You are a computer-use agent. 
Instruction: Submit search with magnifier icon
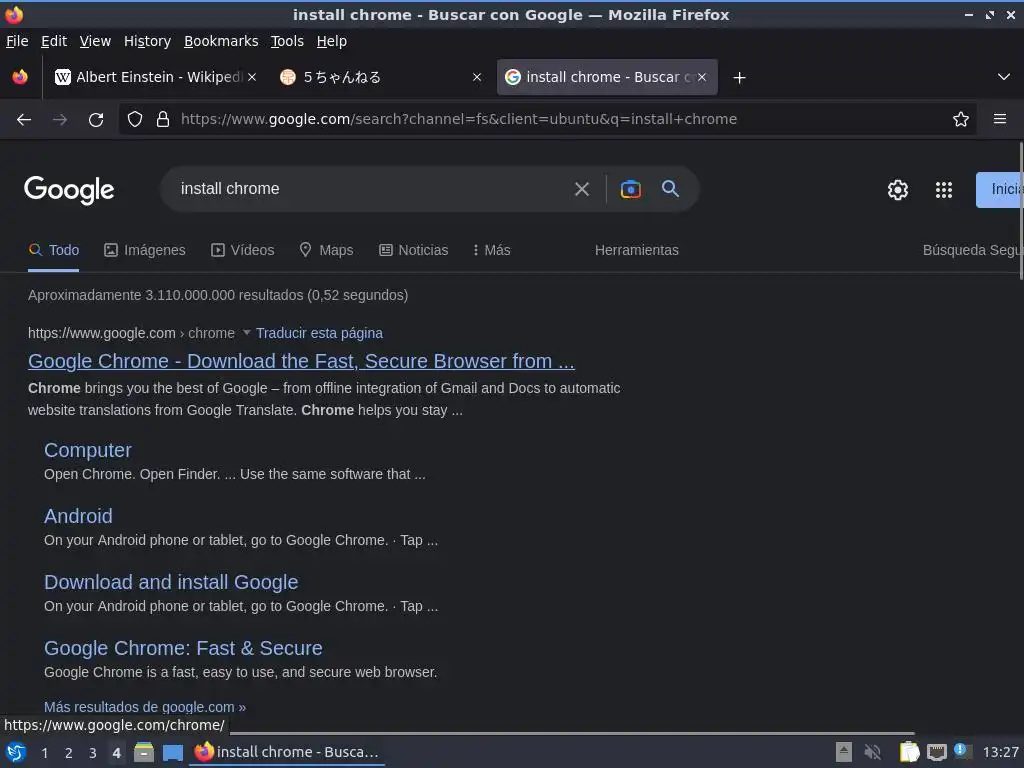tap(671, 189)
